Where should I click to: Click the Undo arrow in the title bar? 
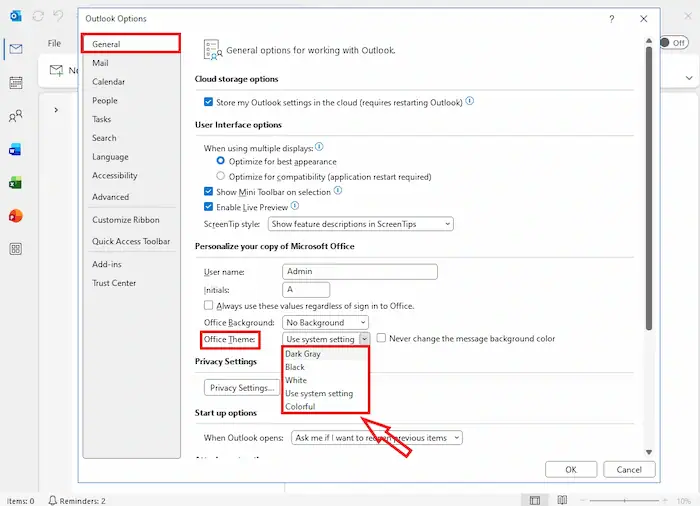pyautogui.click(x=58, y=16)
